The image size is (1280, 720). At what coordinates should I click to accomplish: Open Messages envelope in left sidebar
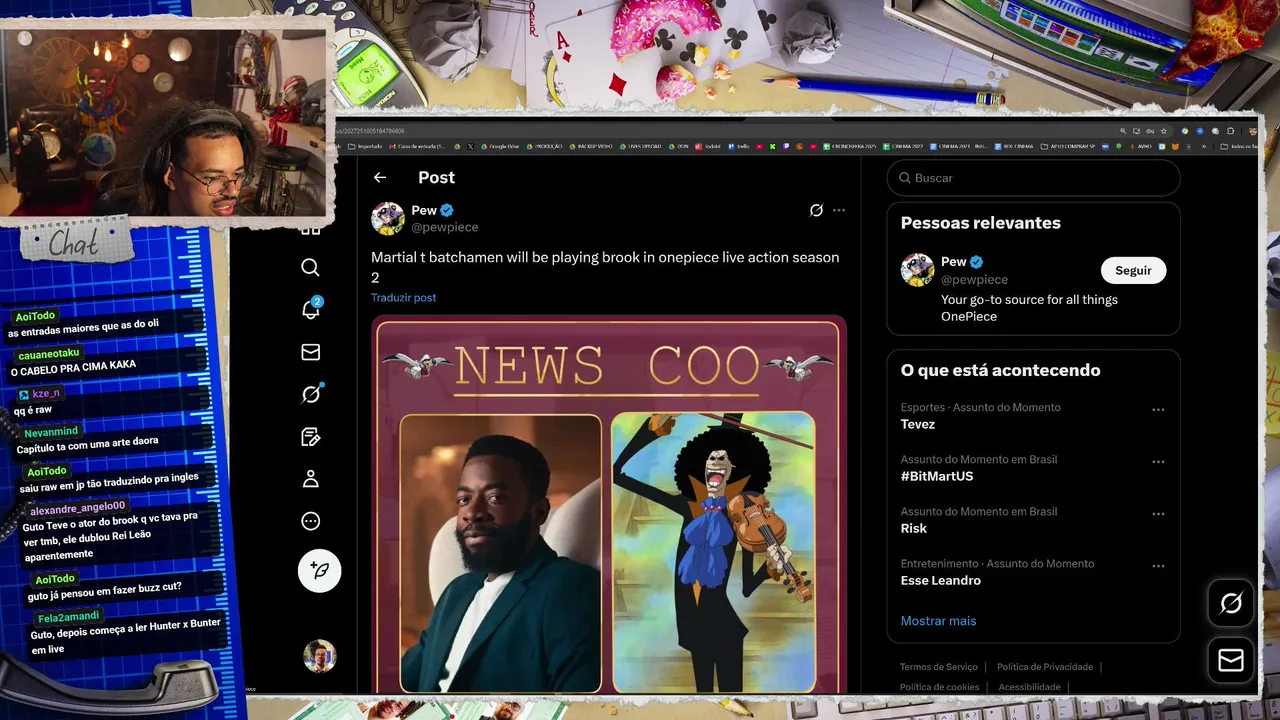[311, 352]
